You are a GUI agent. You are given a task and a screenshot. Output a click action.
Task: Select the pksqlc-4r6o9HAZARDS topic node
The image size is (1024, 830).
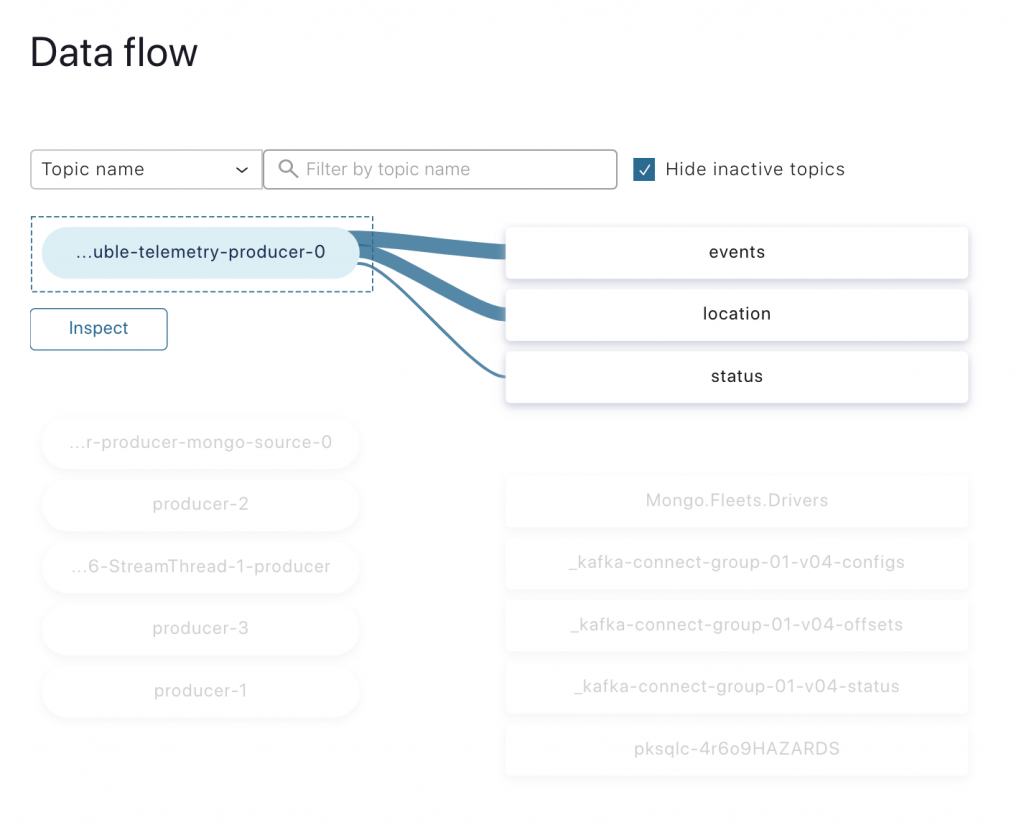tap(737, 749)
